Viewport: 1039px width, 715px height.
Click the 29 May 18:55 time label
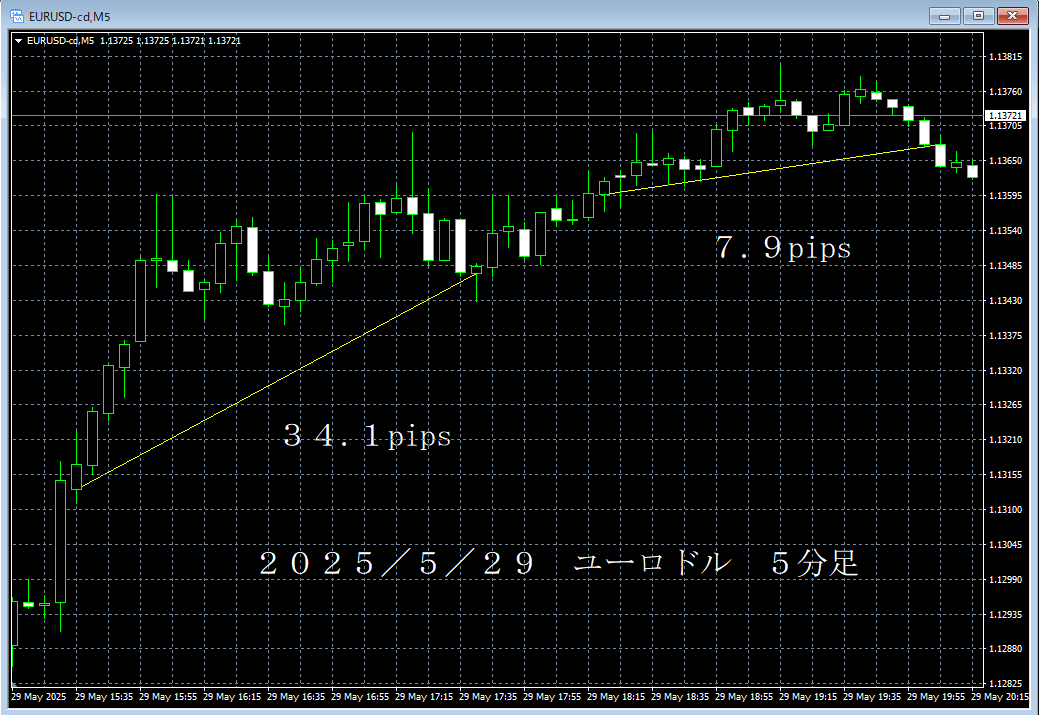[x=745, y=697]
